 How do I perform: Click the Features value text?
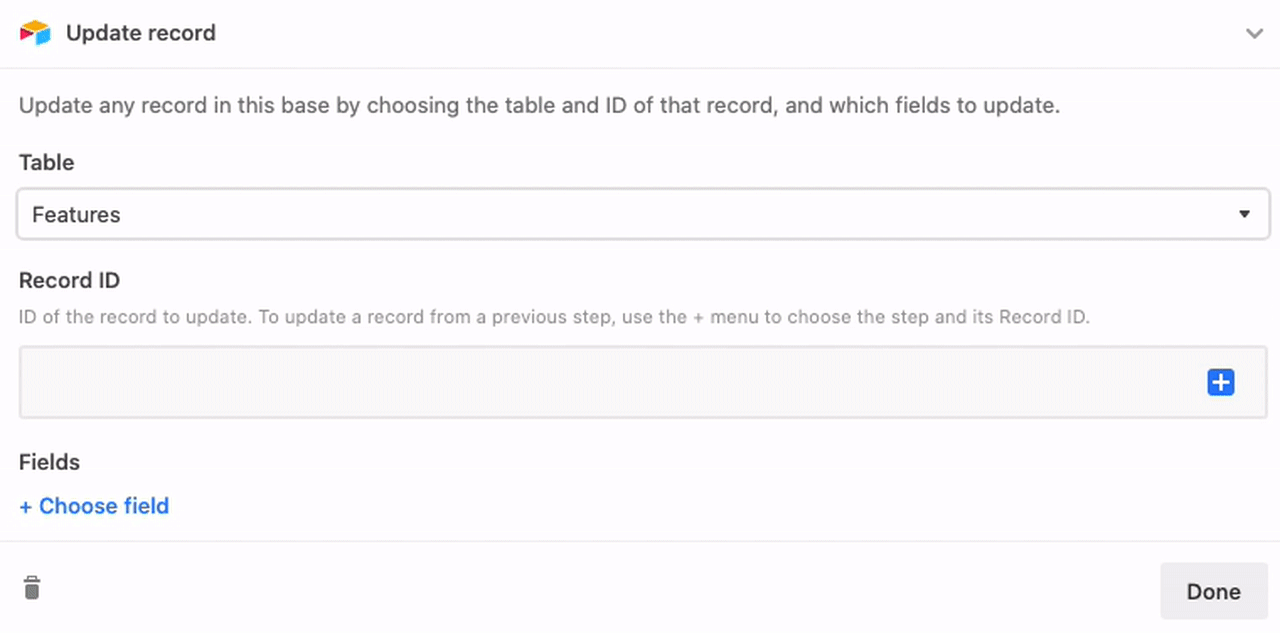pyautogui.click(x=76, y=214)
